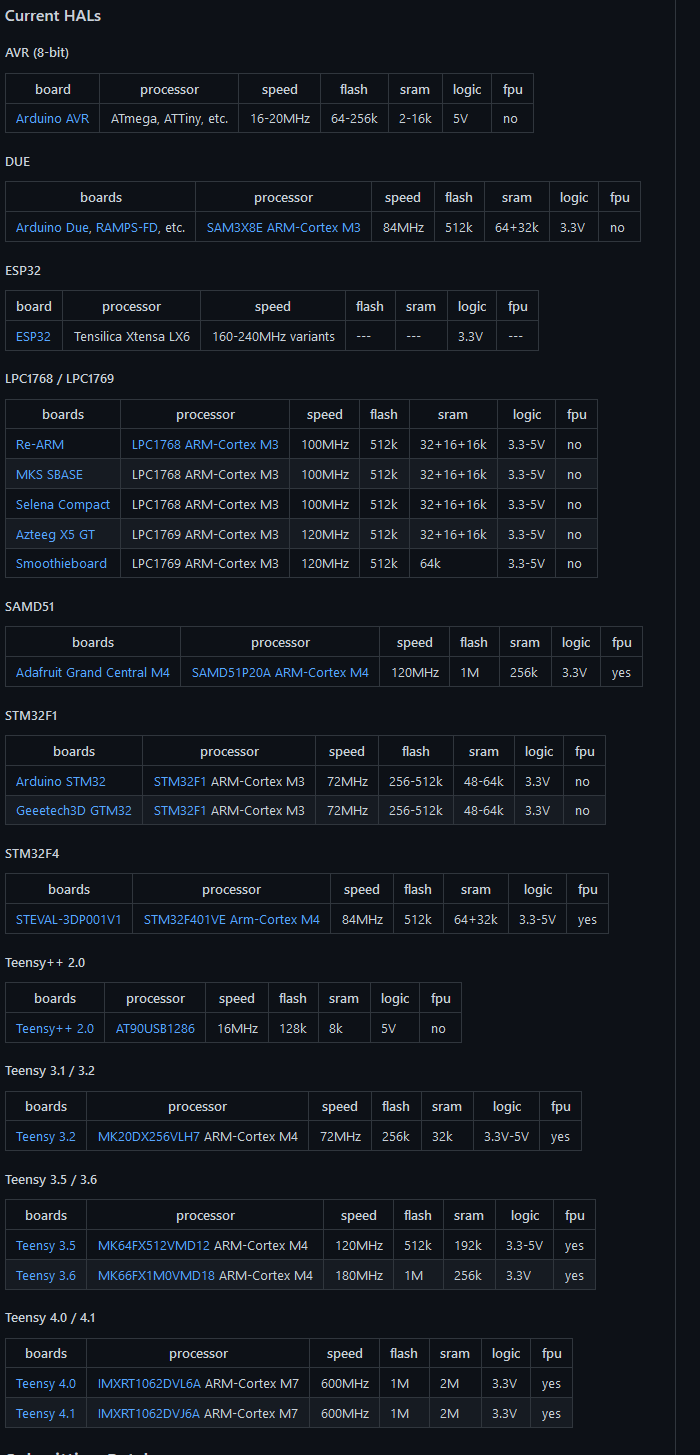The height and width of the screenshot is (1455, 700).
Task: Open the Selena Compact board link
Action: 63,504
